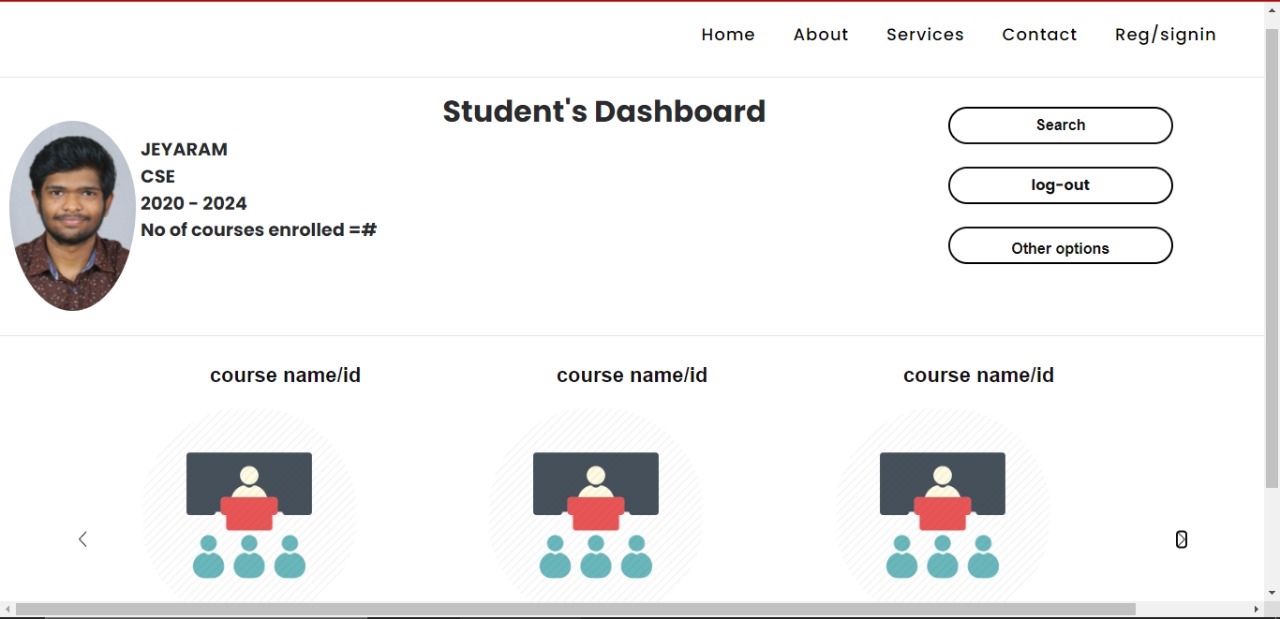Open the third course classroom illustration

[x=942, y=505]
